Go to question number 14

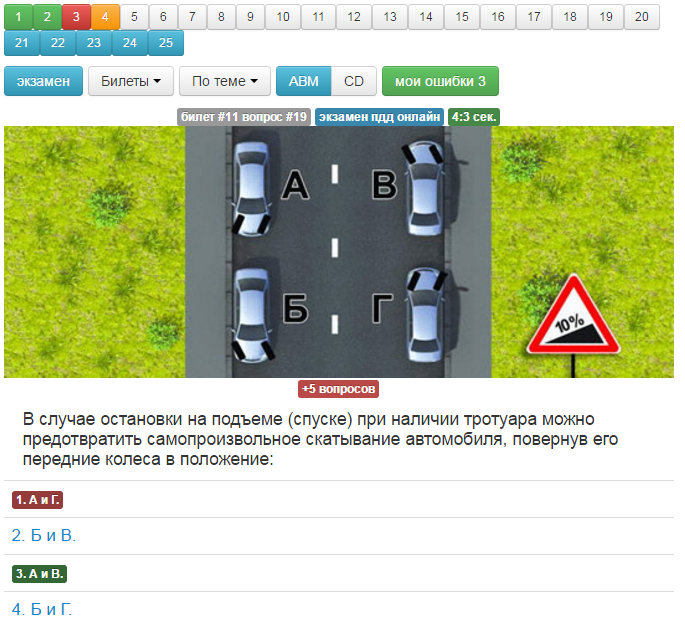click(x=426, y=17)
